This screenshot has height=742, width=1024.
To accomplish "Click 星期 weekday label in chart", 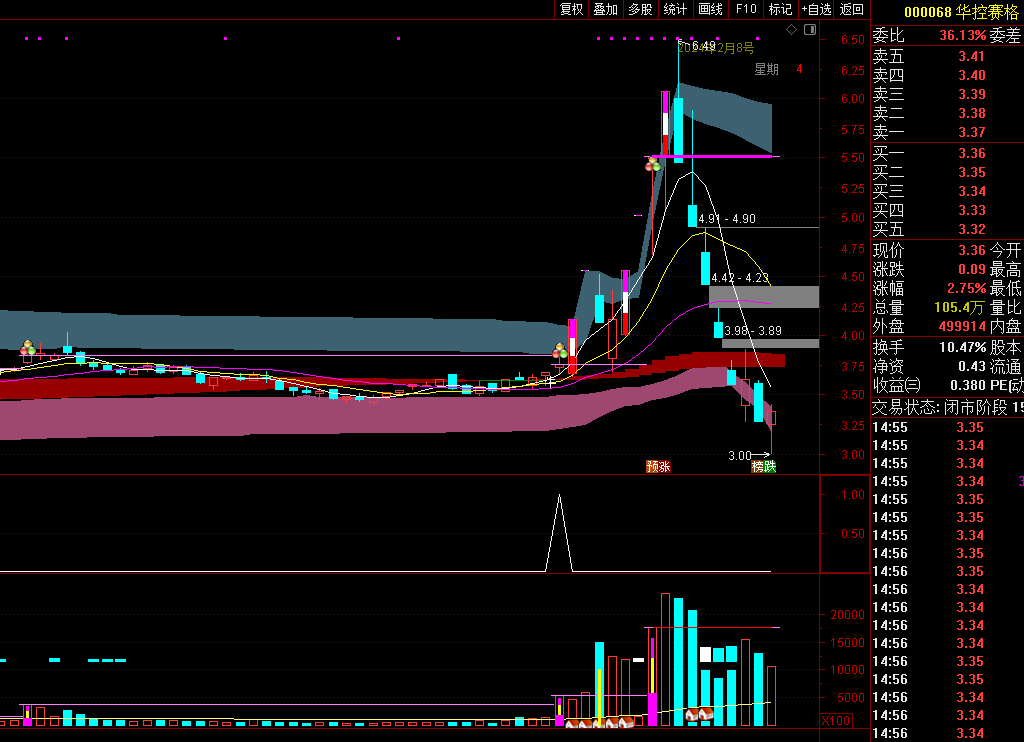I will (767, 69).
